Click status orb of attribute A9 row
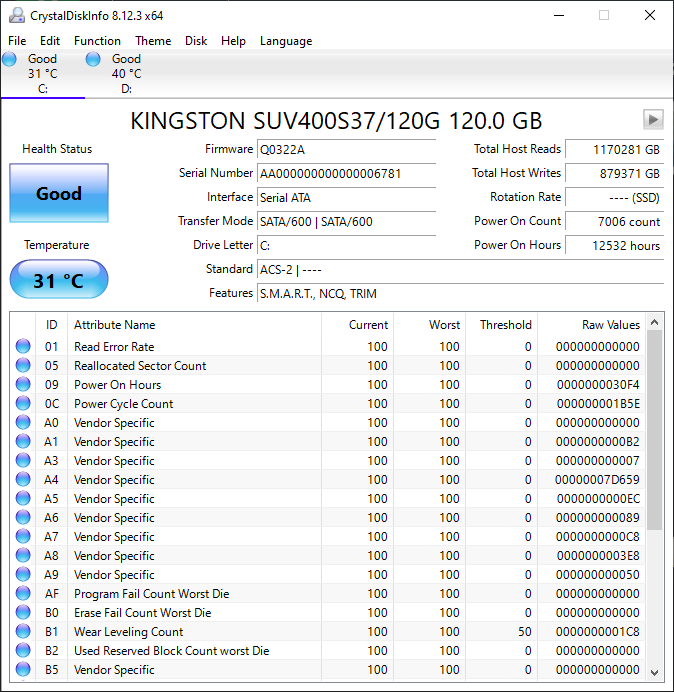This screenshot has height=692, width=674. point(23,574)
